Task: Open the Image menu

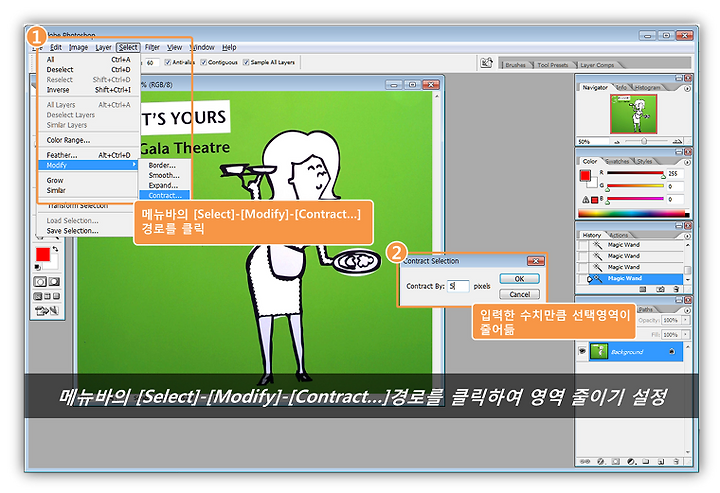Action: 78,47
